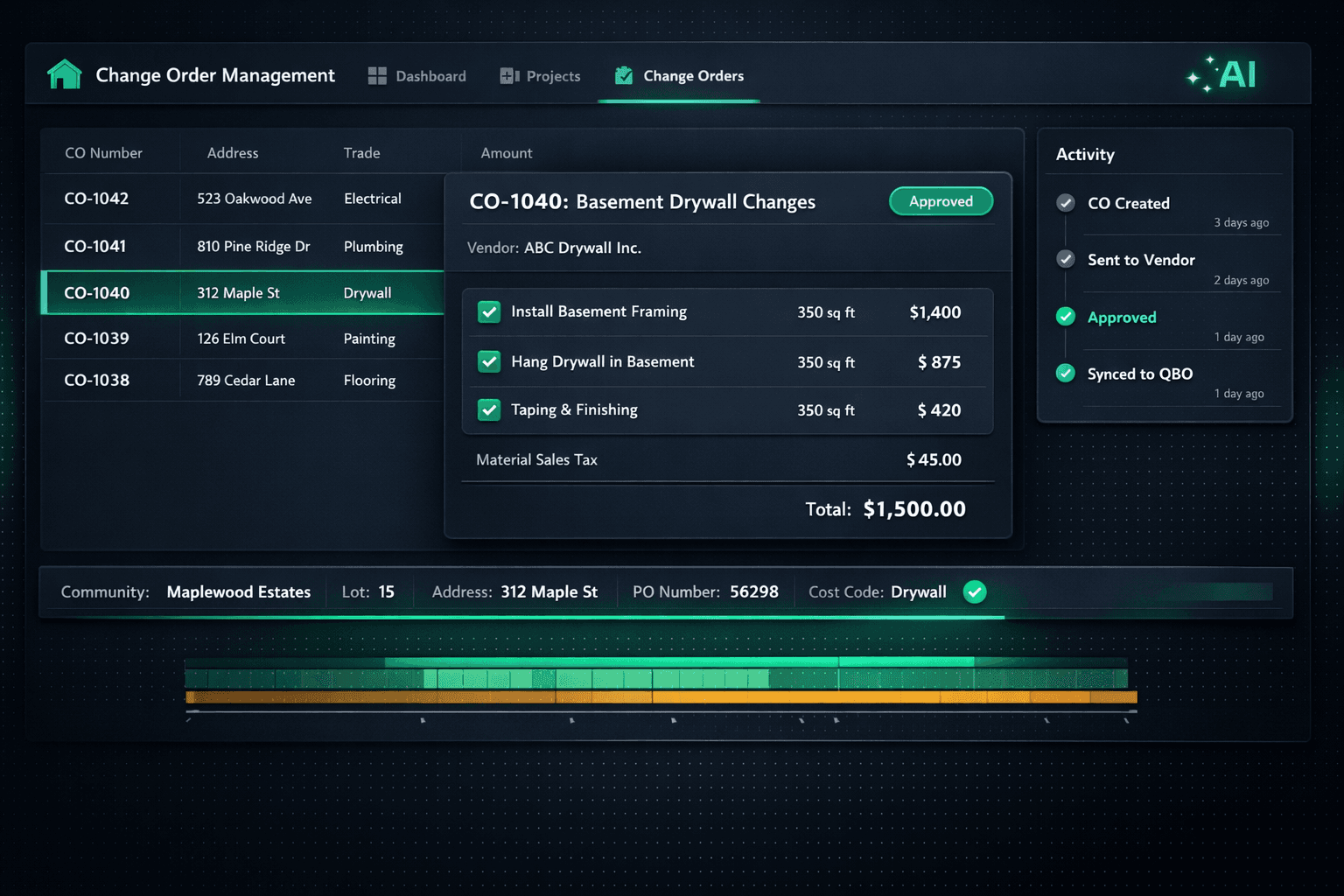Open the Projects tab
The height and width of the screenshot is (896, 1344).
[540, 76]
